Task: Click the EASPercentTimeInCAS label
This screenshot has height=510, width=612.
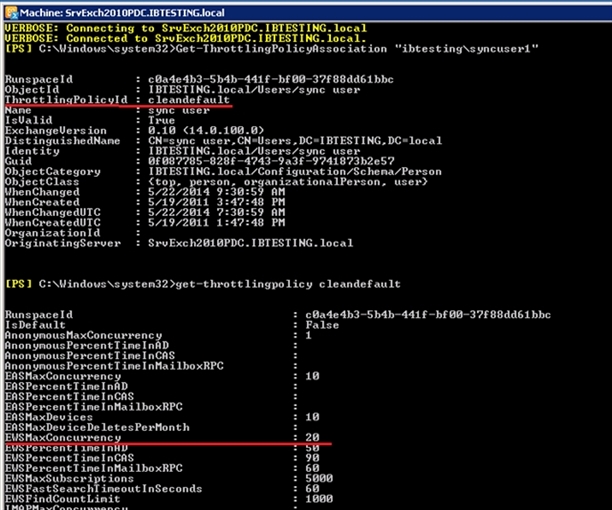Action: [x=69, y=396]
